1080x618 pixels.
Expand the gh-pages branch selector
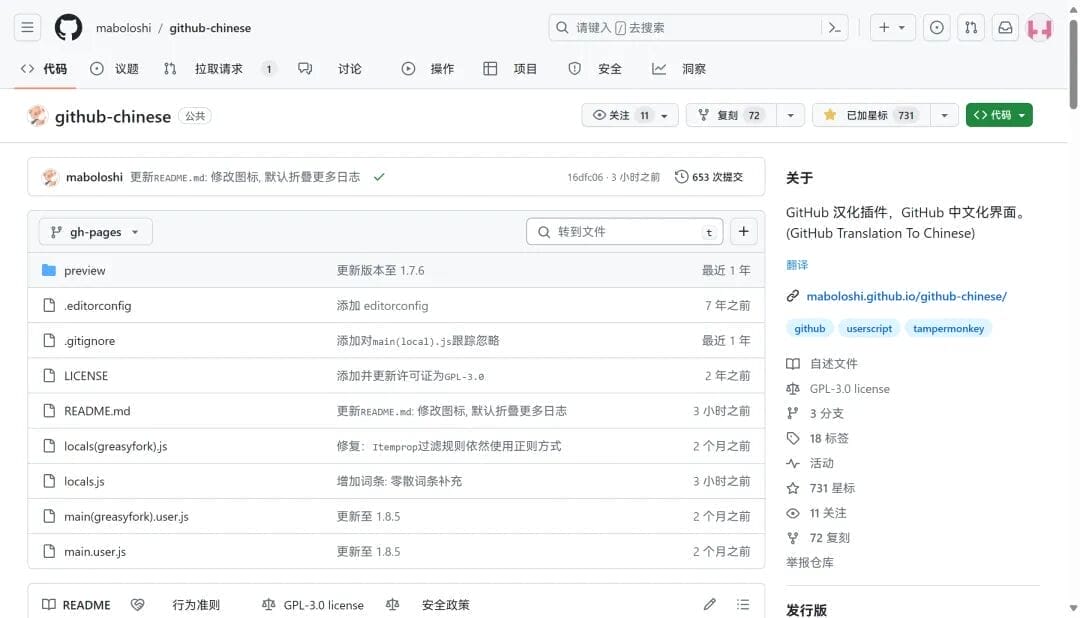click(x=95, y=232)
